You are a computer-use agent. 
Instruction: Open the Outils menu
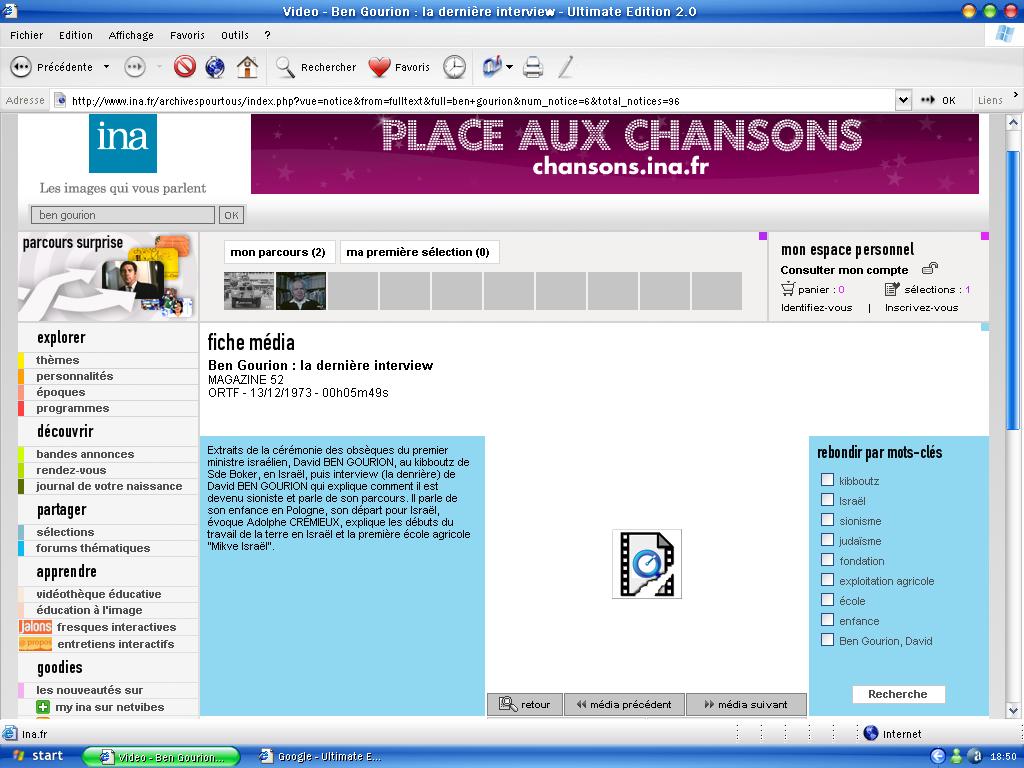coord(235,35)
